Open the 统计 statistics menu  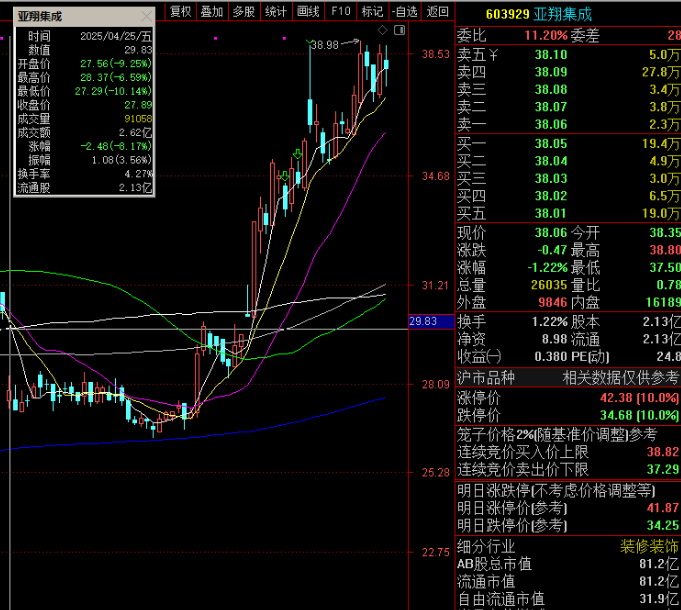click(276, 11)
